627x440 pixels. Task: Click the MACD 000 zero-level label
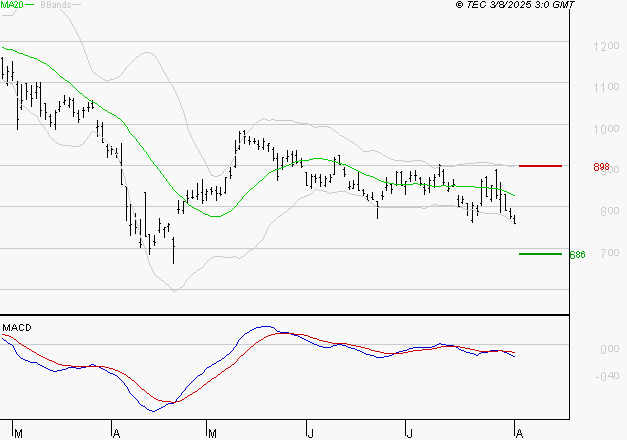click(610, 349)
